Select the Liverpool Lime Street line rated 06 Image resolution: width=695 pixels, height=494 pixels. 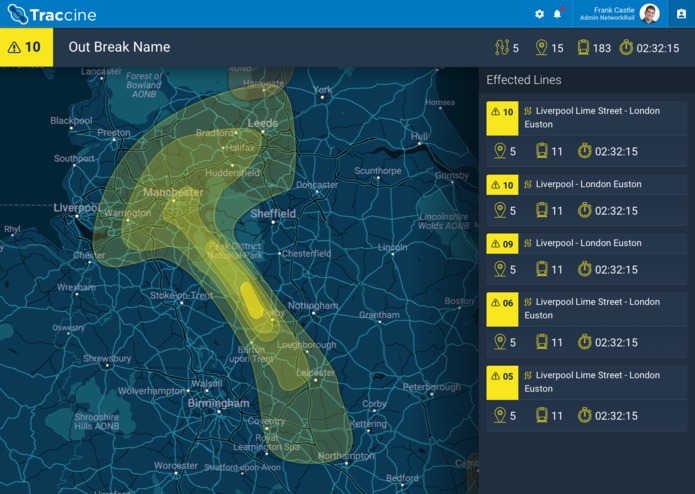pyautogui.click(x=586, y=325)
